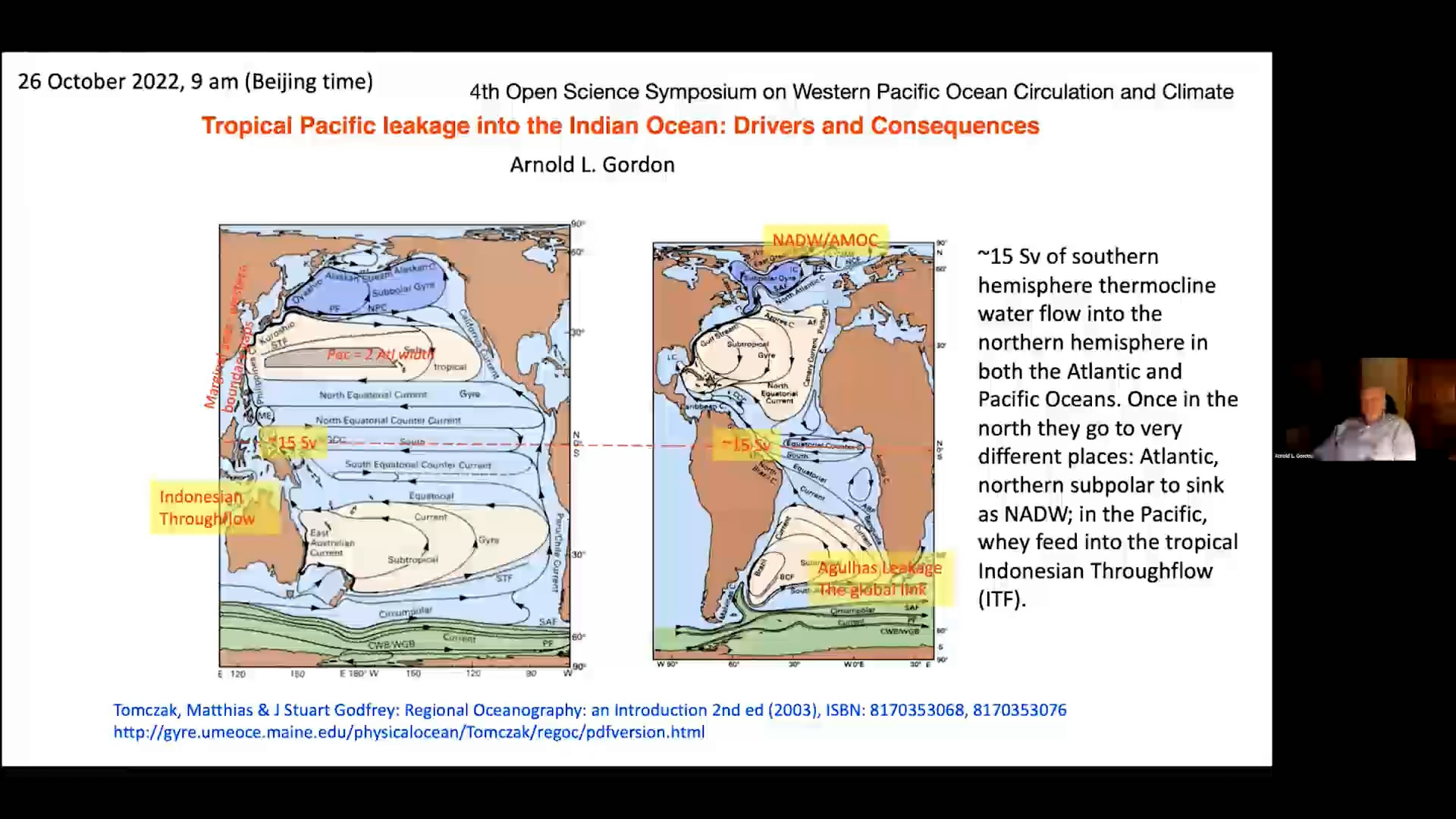Click the author name 'Arnold L. Gordon'
The height and width of the screenshot is (819, 1456).
[592, 165]
